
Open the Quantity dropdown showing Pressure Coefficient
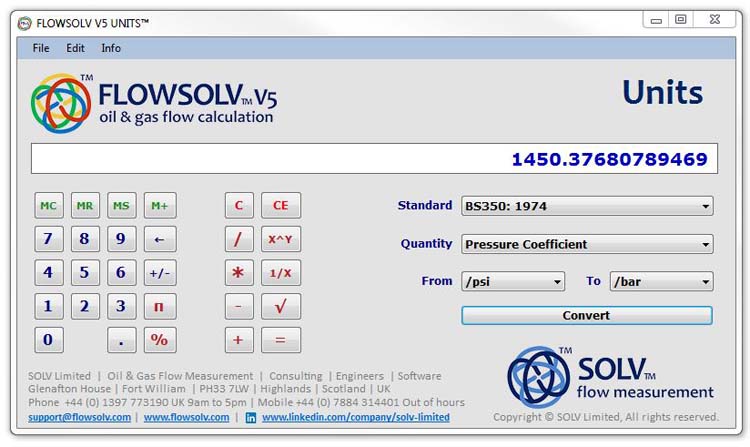click(x=587, y=244)
